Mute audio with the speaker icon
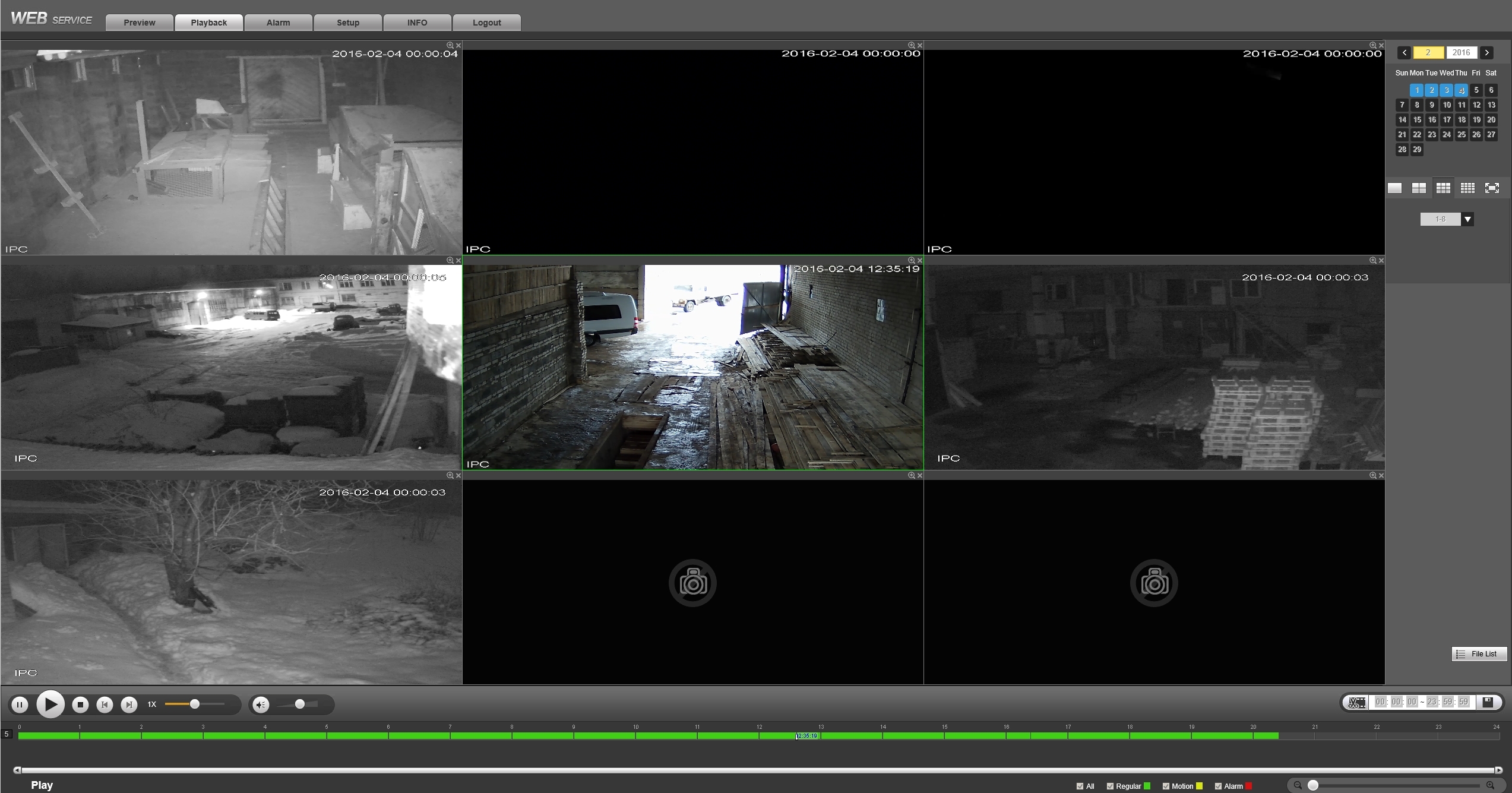Screen dimensions: 1512x793 [261, 704]
